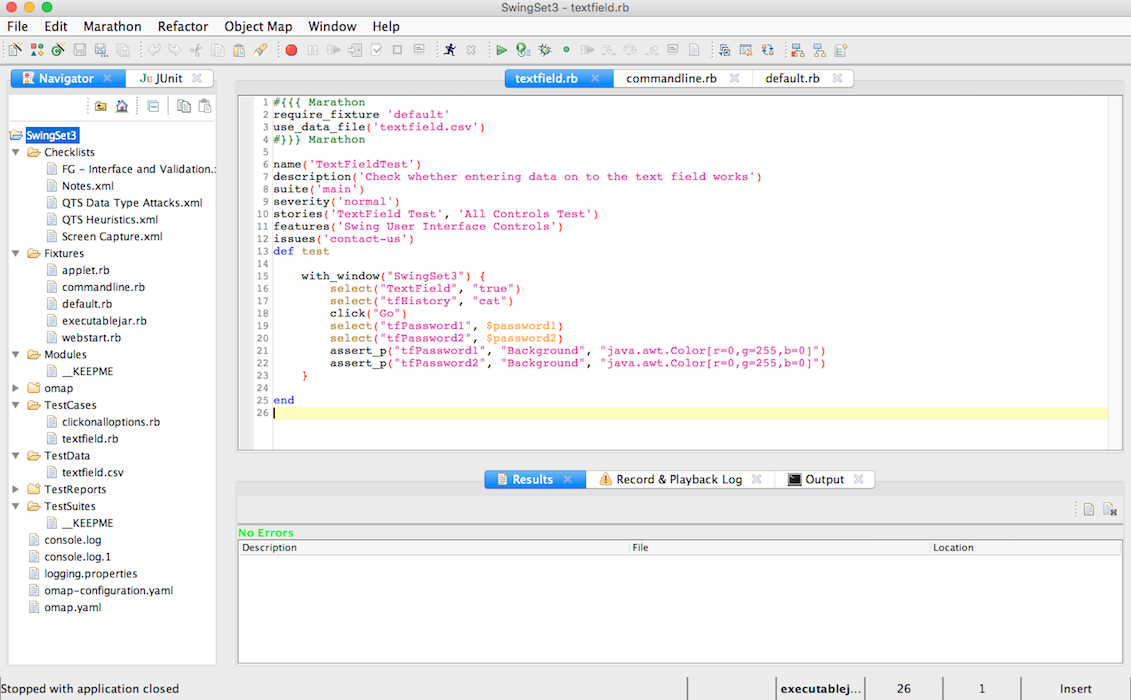Image resolution: width=1131 pixels, height=700 pixels.
Task: Click the Home icon in Navigator toolbar
Action: (x=122, y=107)
